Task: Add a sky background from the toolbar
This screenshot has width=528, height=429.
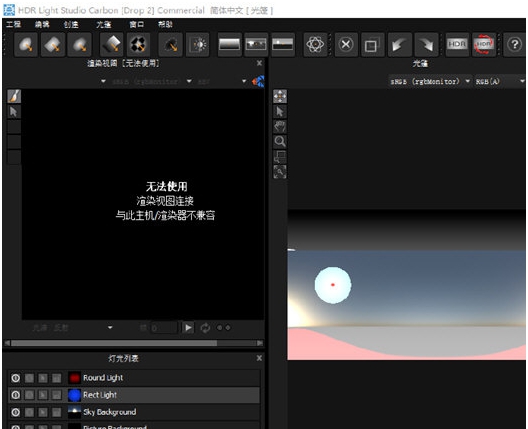Action: [283, 44]
